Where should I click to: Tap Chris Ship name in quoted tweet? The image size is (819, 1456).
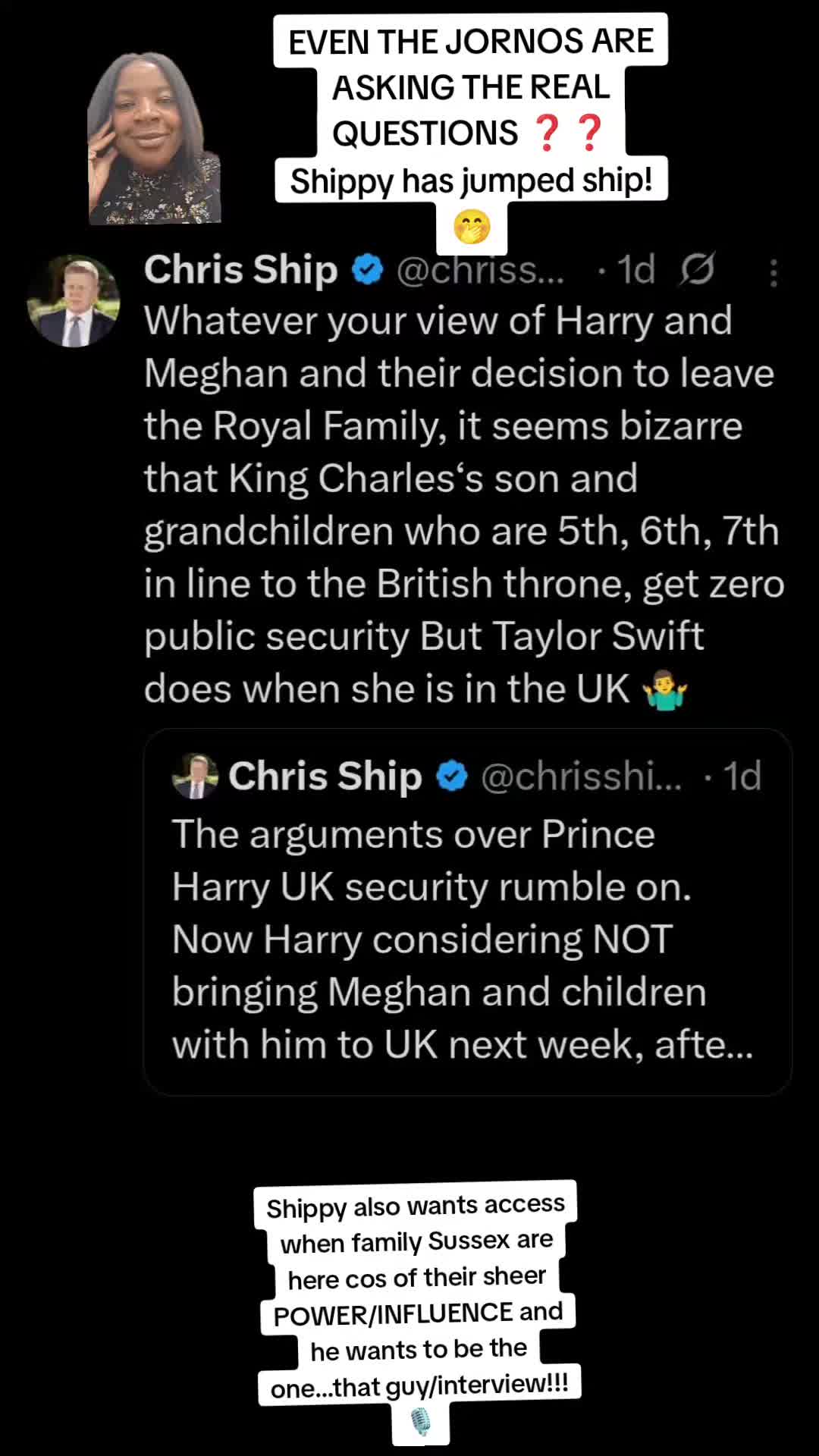(x=325, y=776)
